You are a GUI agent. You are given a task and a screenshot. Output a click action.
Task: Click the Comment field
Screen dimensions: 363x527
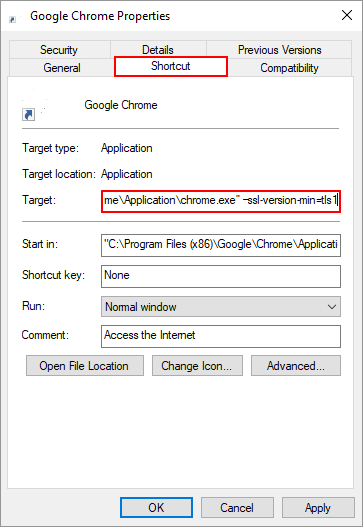[221, 336]
